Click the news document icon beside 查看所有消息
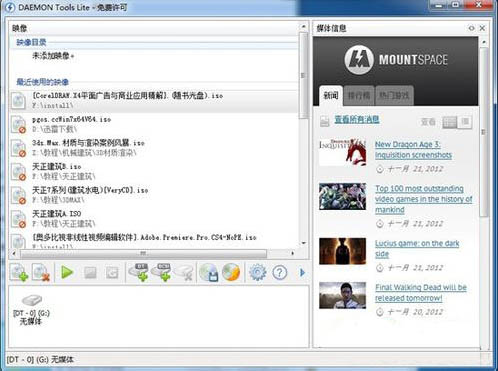This screenshot has width=498, height=371. pos(325,121)
